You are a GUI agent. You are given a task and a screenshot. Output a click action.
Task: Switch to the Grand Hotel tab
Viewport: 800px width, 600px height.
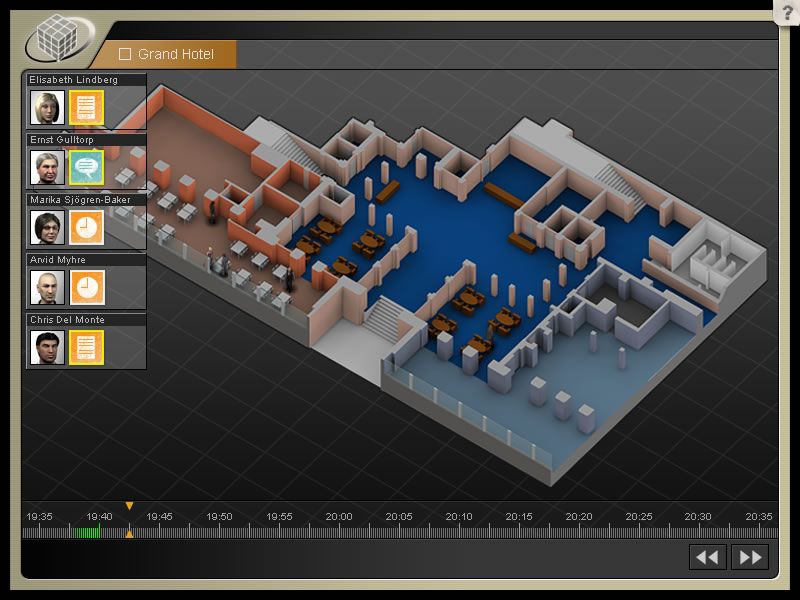[175, 54]
